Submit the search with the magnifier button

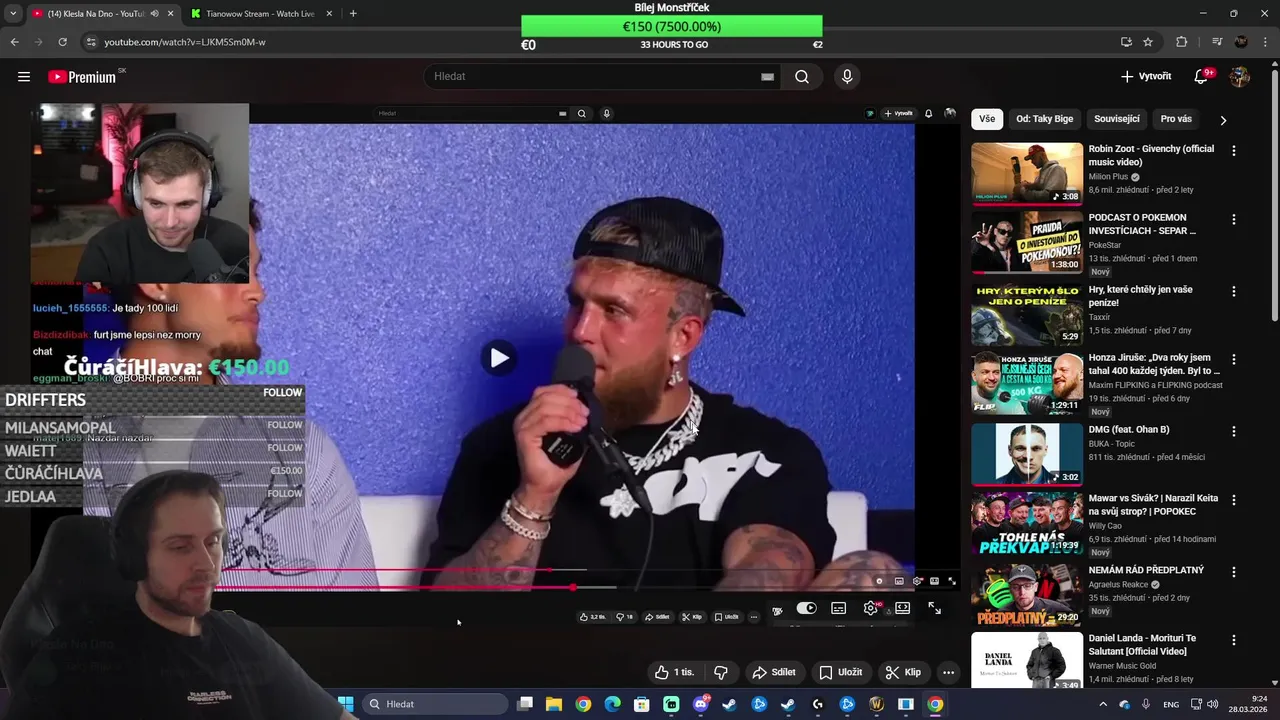click(802, 77)
